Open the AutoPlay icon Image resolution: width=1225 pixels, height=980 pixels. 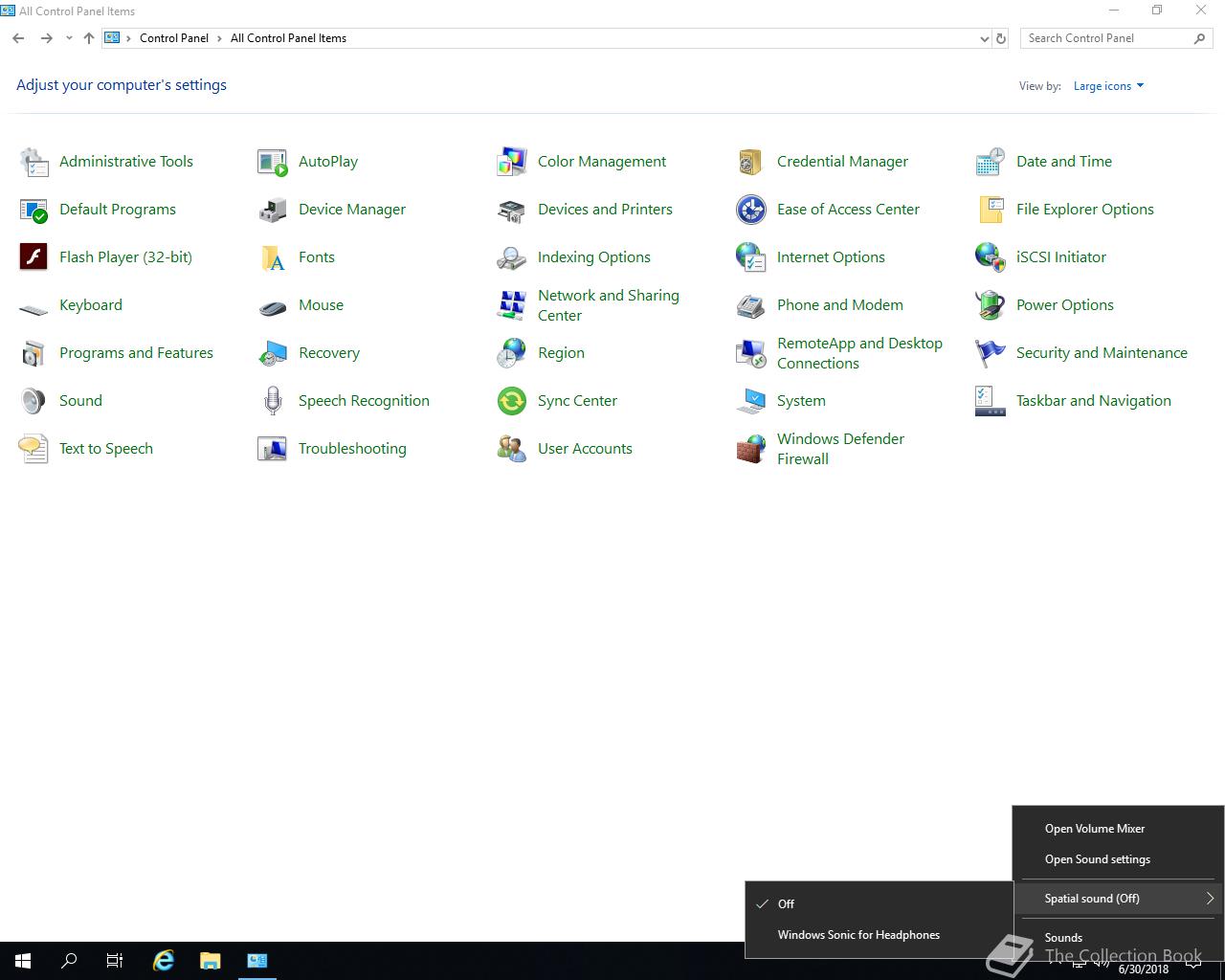click(x=273, y=162)
